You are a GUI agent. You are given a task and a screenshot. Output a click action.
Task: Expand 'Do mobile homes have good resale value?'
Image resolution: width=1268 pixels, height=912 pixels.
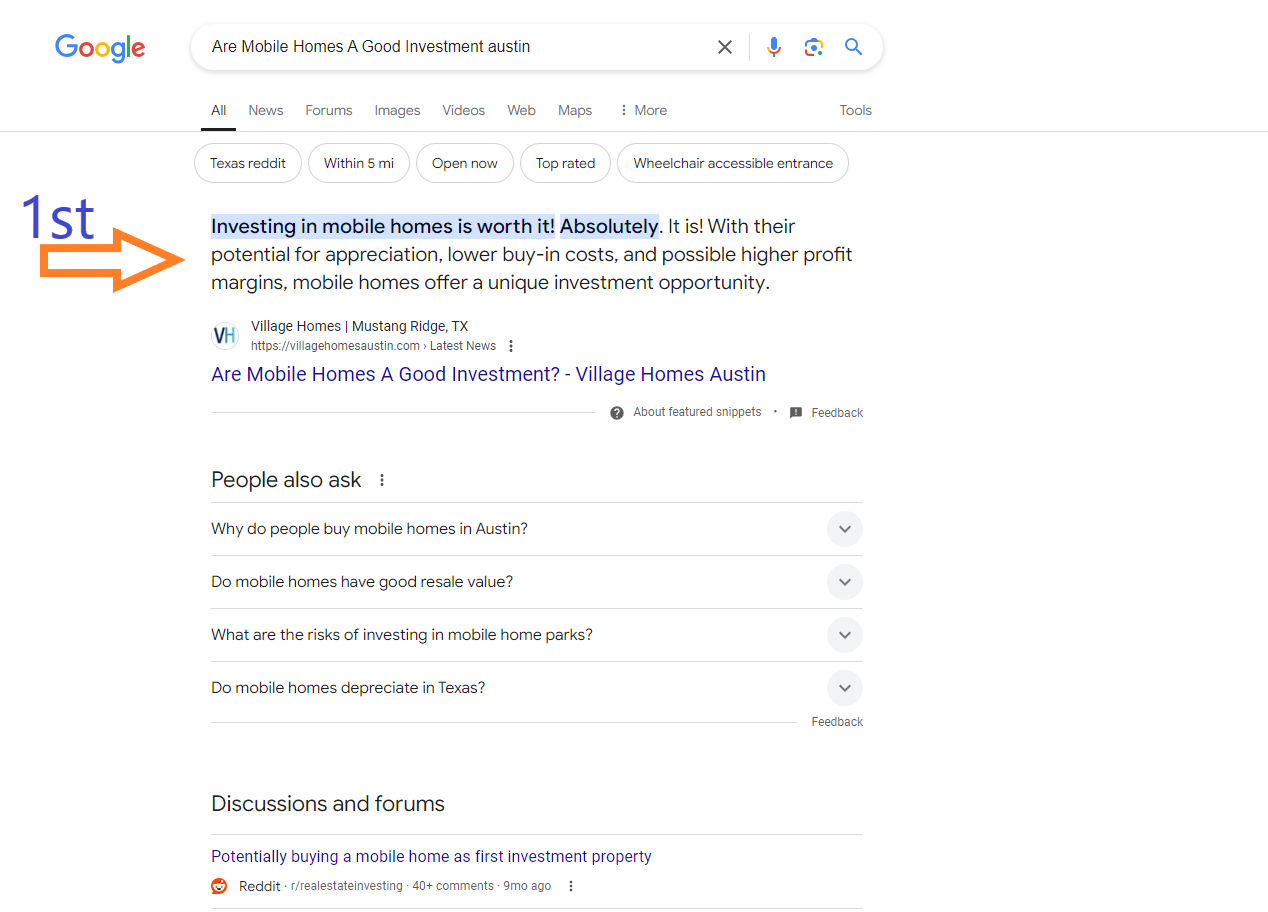click(537, 582)
